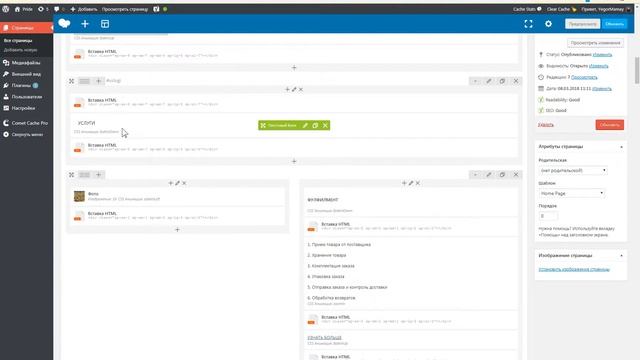Open page settings gear in blue toolbar
Image resolution: width=640 pixels, height=360 pixels.
[548, 24]
